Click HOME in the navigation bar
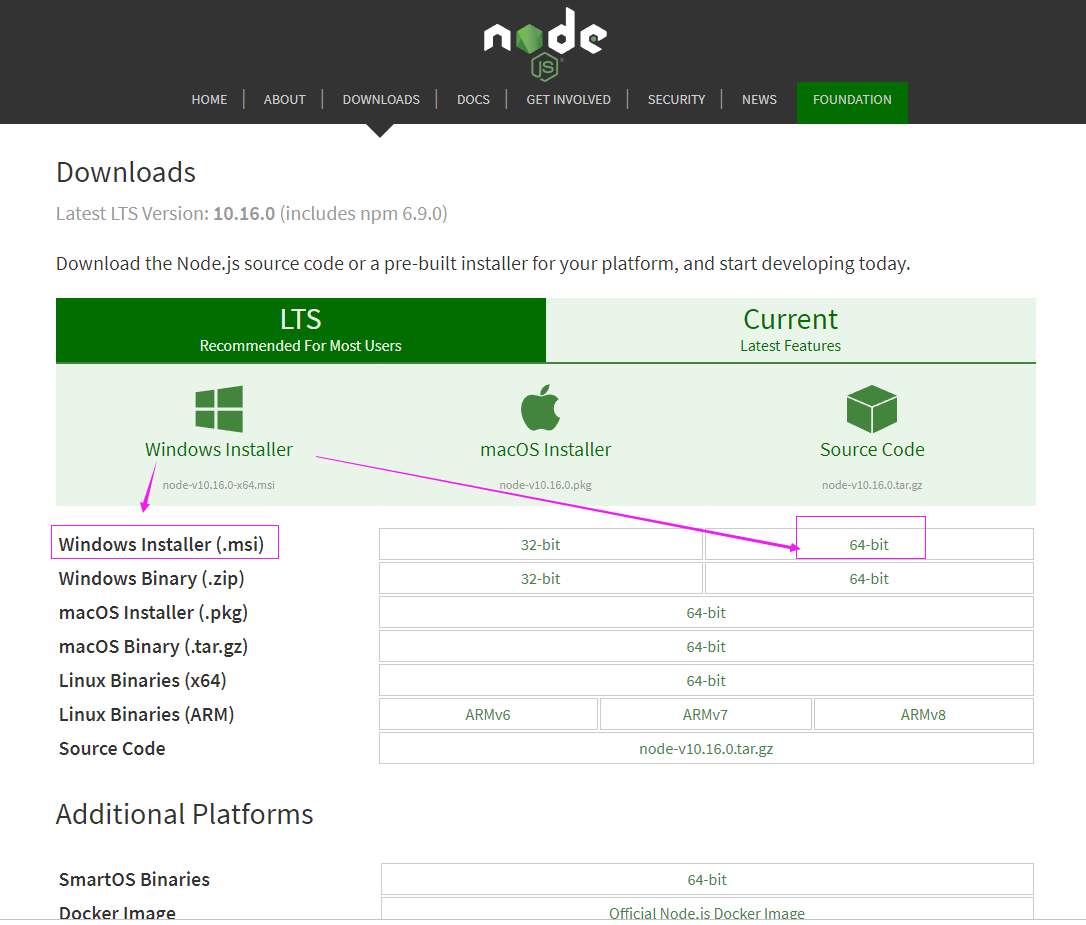The width and height of the screenshot is (1086, 925). [209, 99]
